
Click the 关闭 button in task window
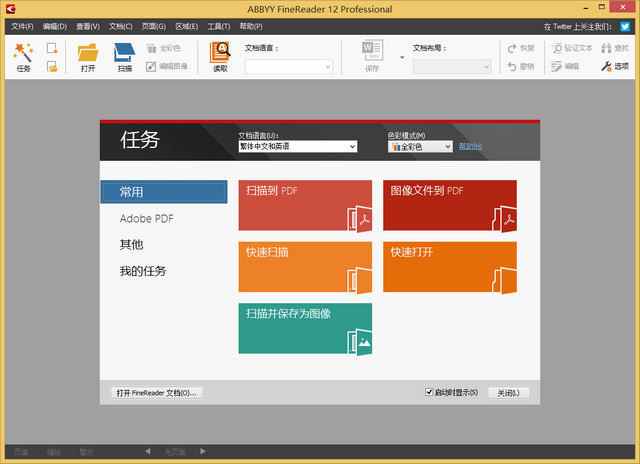[x=508, y=393]
